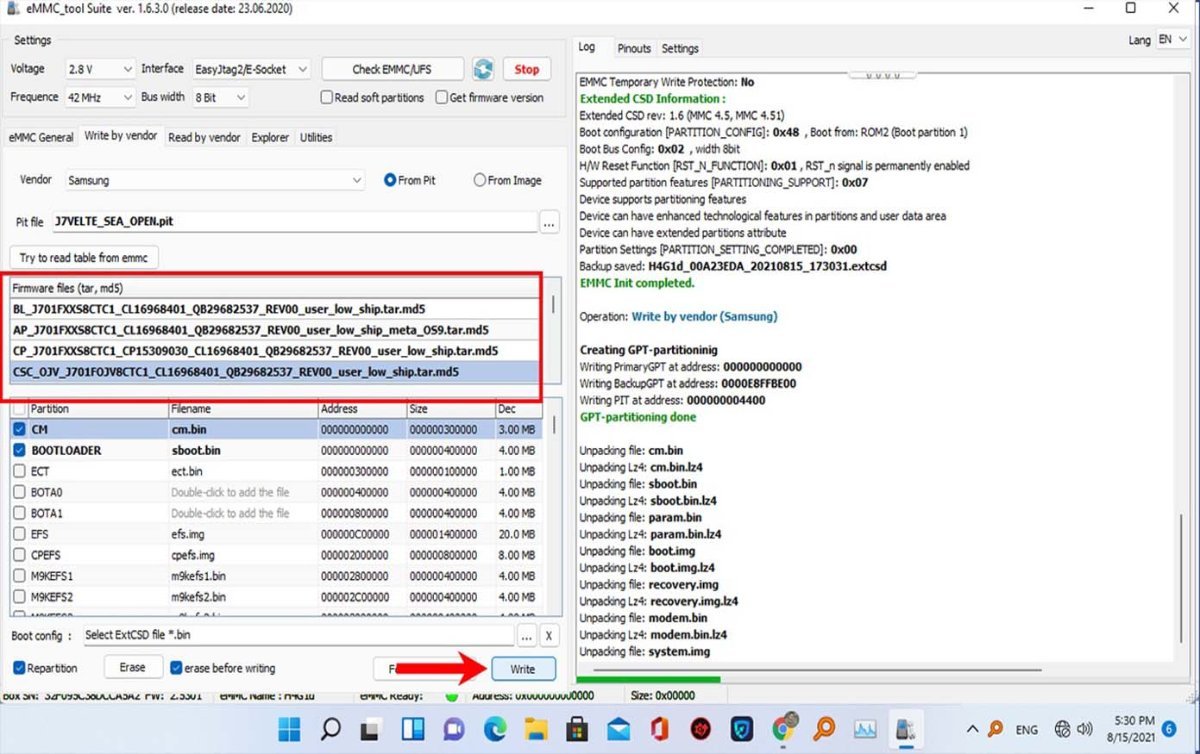The height and width of the screenshot is (754, 1200).
Task: Open volume control in the tray
Action: click(1085, 728)
